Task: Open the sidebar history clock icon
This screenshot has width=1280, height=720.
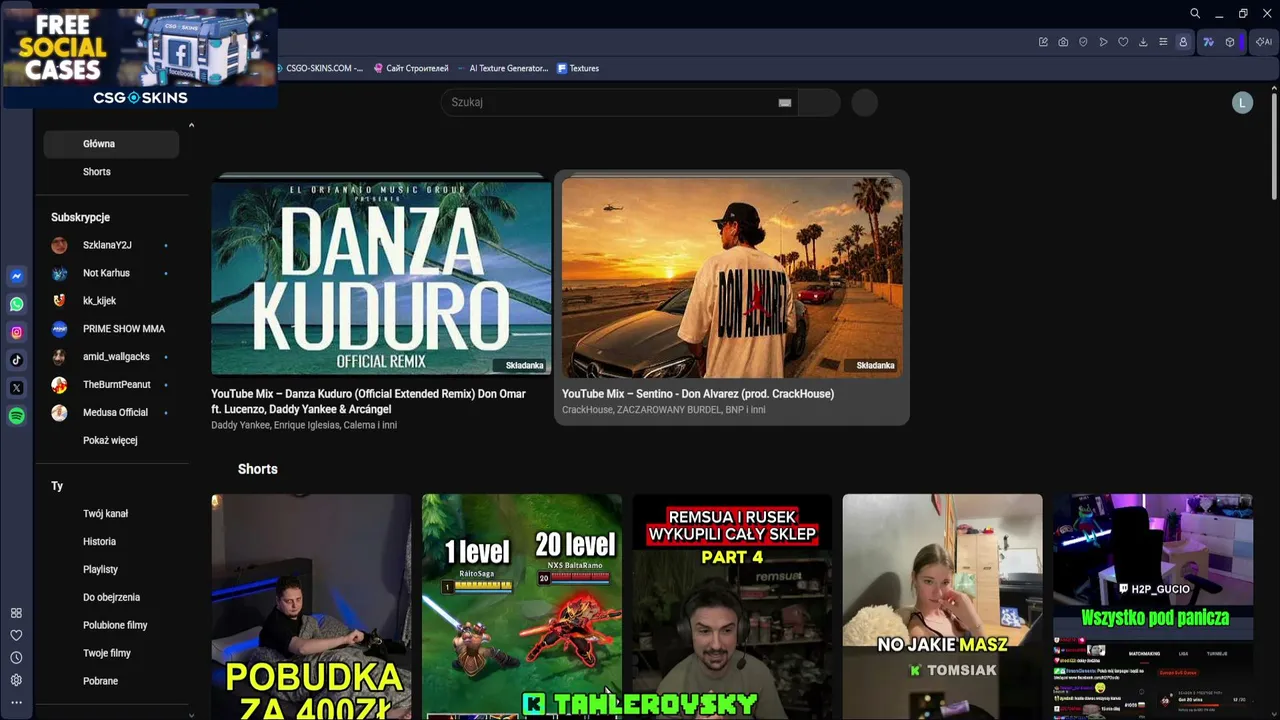Action: [x=16, y=658]
